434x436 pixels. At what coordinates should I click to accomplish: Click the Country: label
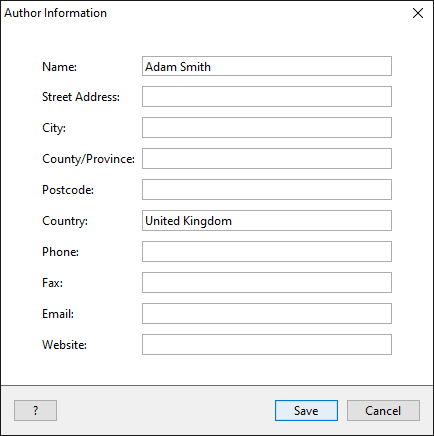tap(65, 221)
